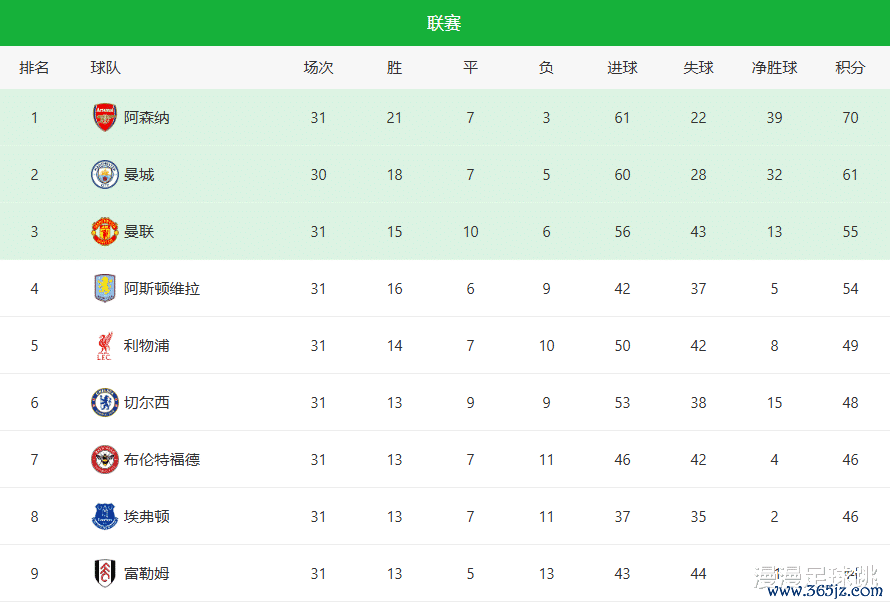
Task: Click the Liverpool LFC crest icon
Action: pyautogui.click(x=104, y=346)
